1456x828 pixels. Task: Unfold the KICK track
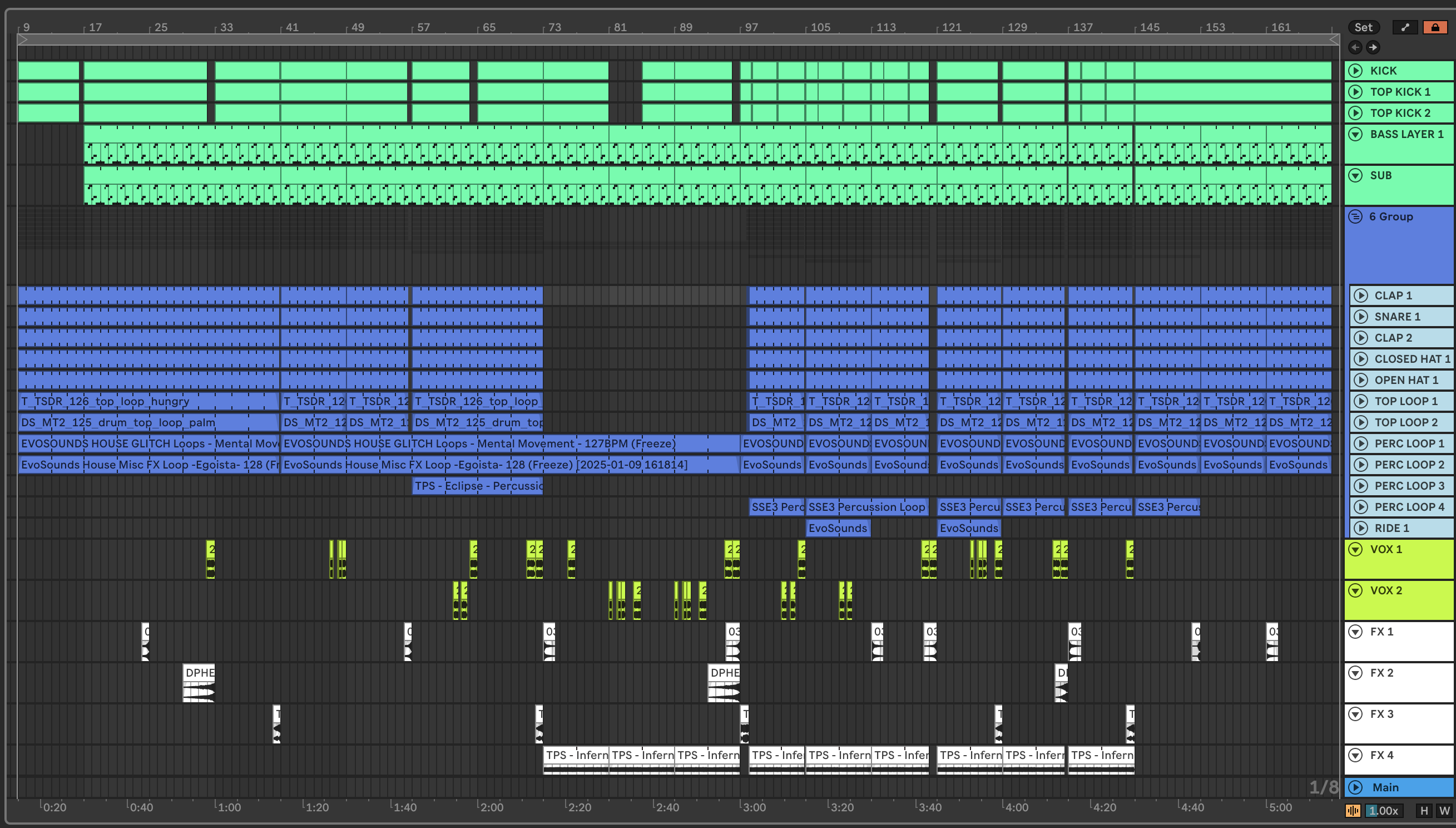[x=1355, y=71]
